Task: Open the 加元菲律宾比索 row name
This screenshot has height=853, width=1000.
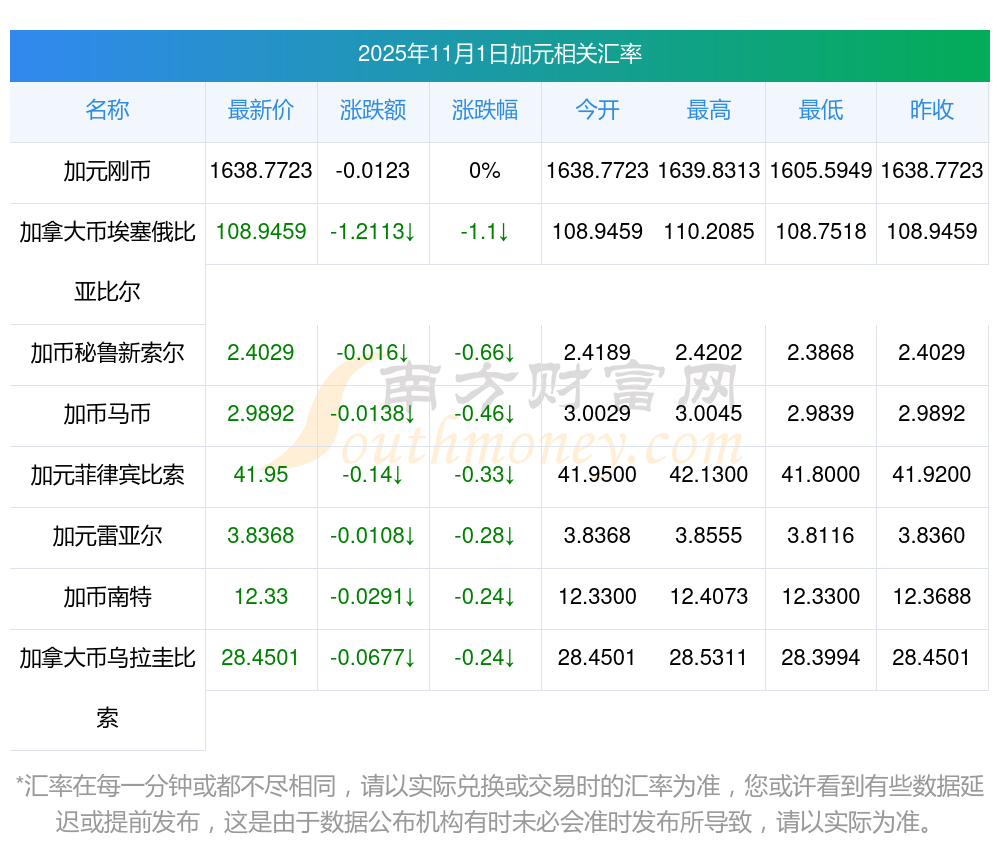Action: pyautogui.click(x=107, y=475)
